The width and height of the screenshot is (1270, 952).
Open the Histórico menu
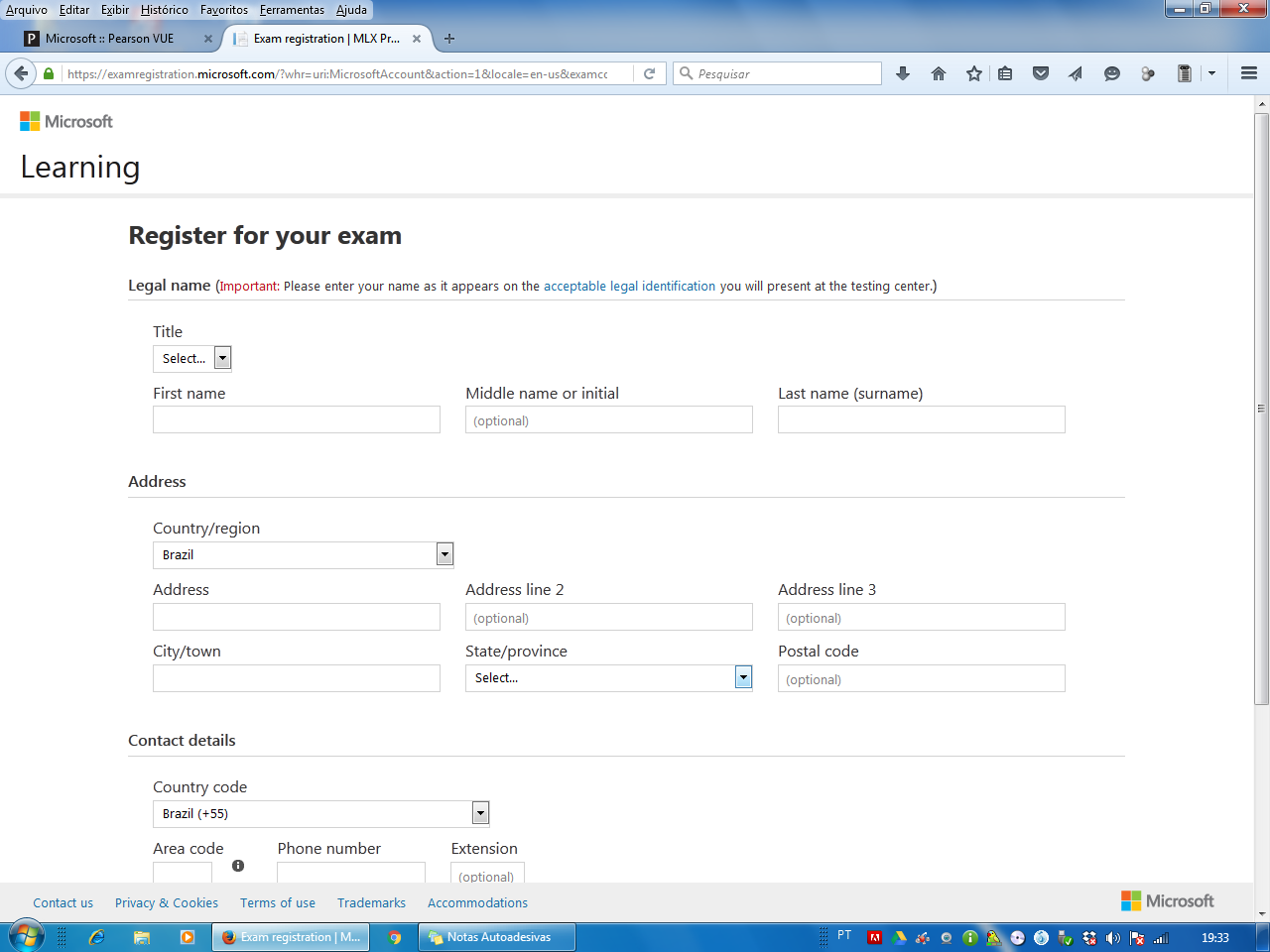[165, 10]
